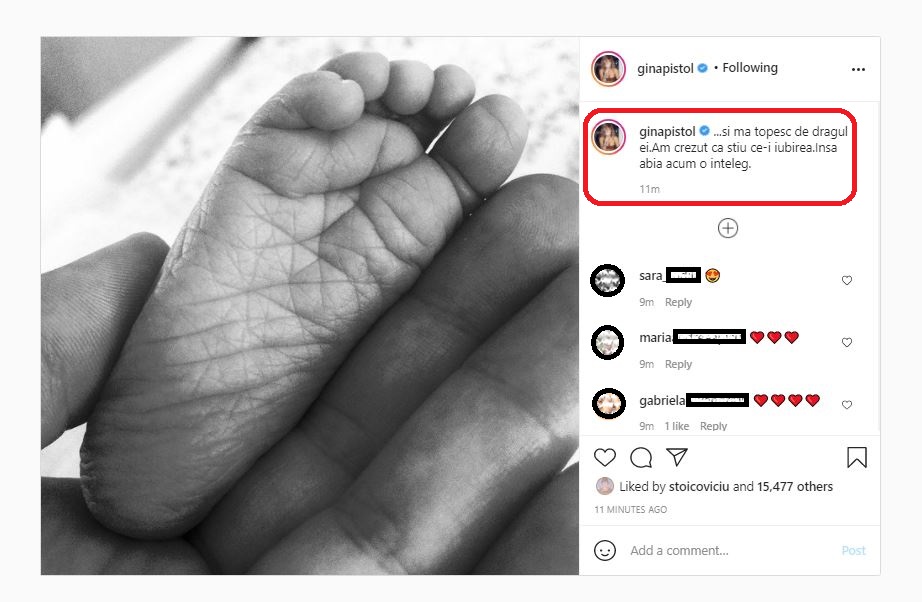Share the post with the paper plane icon
This screenshot has height=602, width=922.
pyautogui.click(x=677, y=458)
